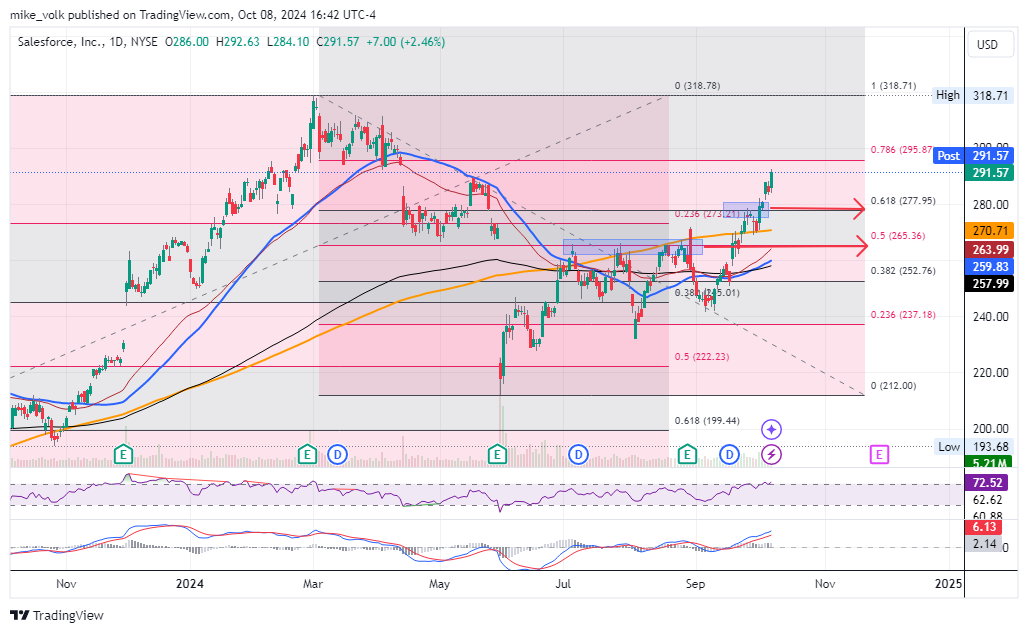Viewport: 1028px width, 633px height.
Task: Click the 0 (212.00) Fibonacci level label
Action: pos(893,386)
